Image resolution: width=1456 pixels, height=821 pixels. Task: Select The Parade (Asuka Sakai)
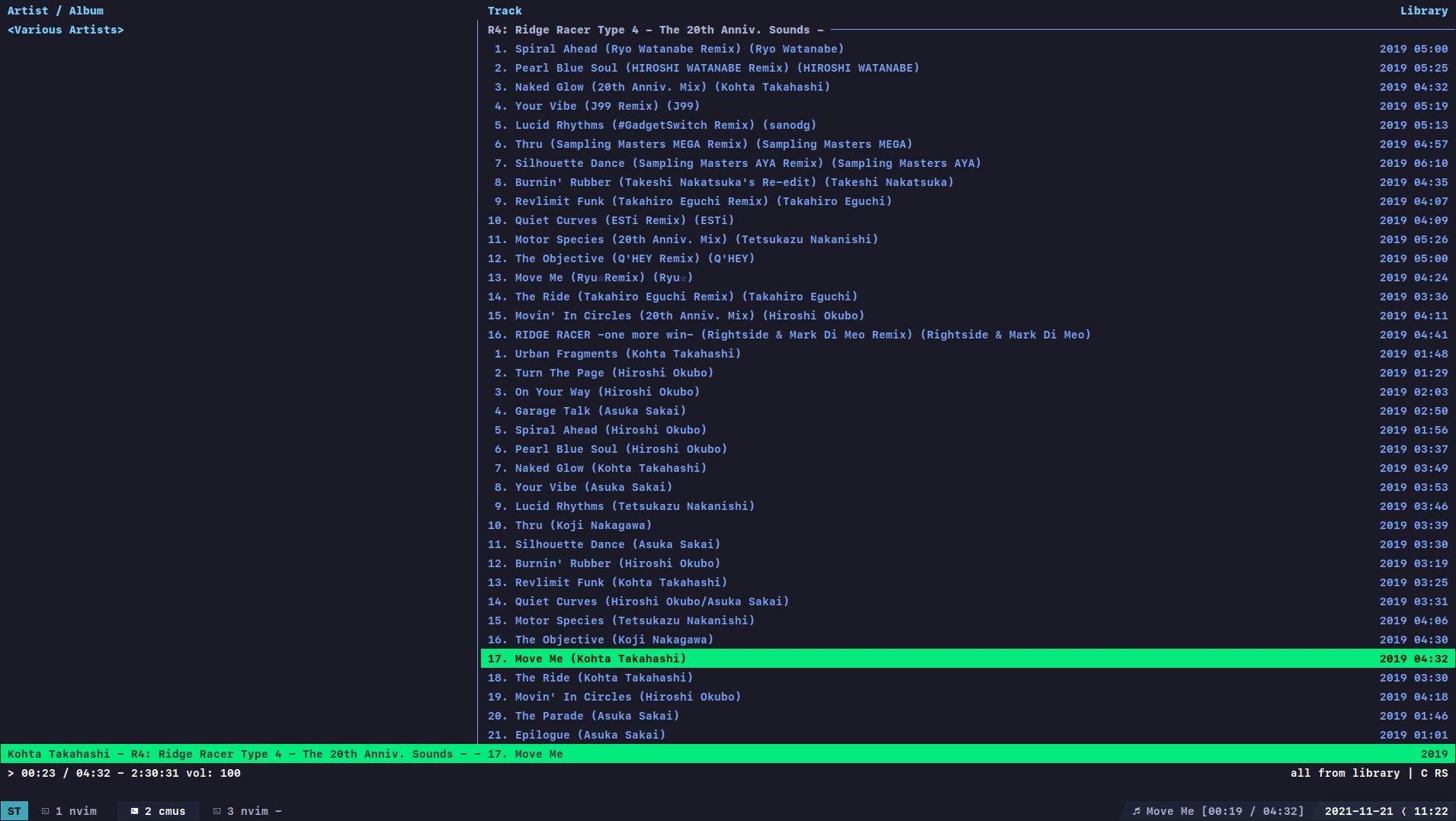[968, 716]
